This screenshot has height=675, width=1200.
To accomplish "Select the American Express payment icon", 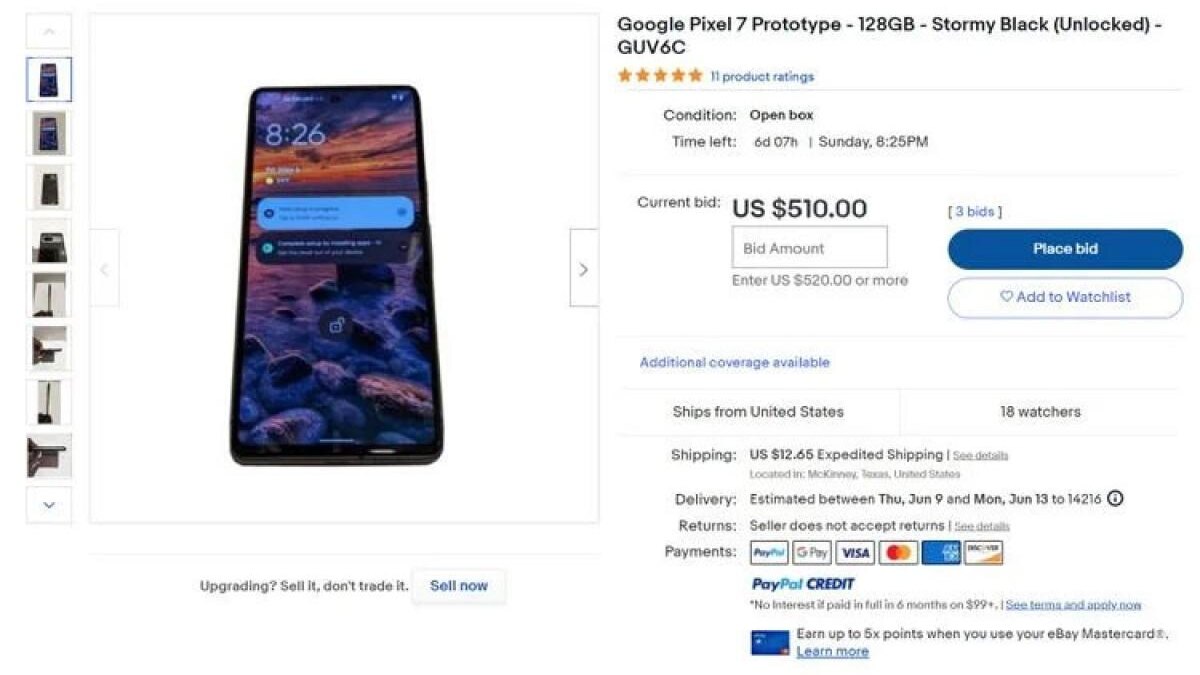I will coord(940,551).
